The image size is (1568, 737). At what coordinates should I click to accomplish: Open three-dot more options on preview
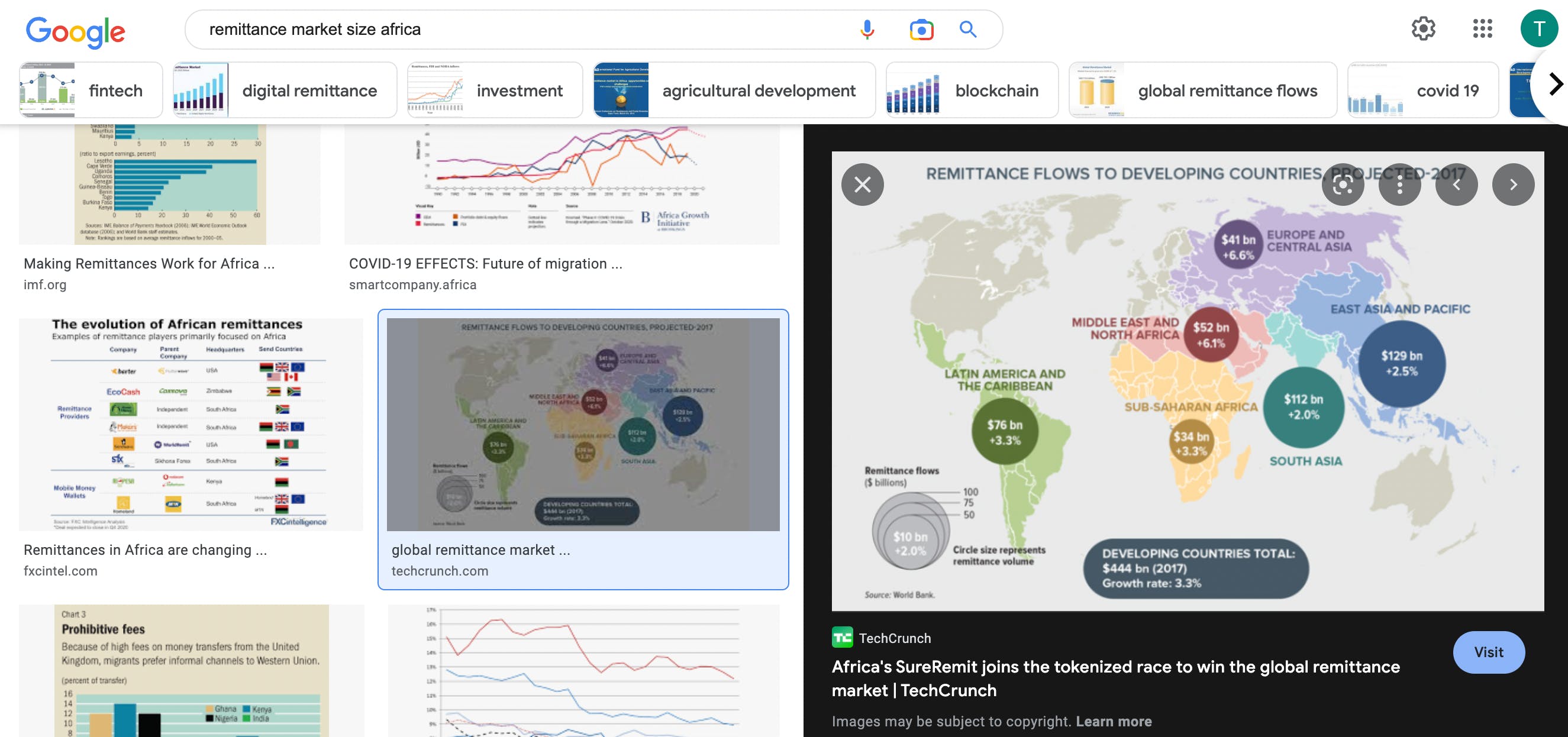(1399, 185)
